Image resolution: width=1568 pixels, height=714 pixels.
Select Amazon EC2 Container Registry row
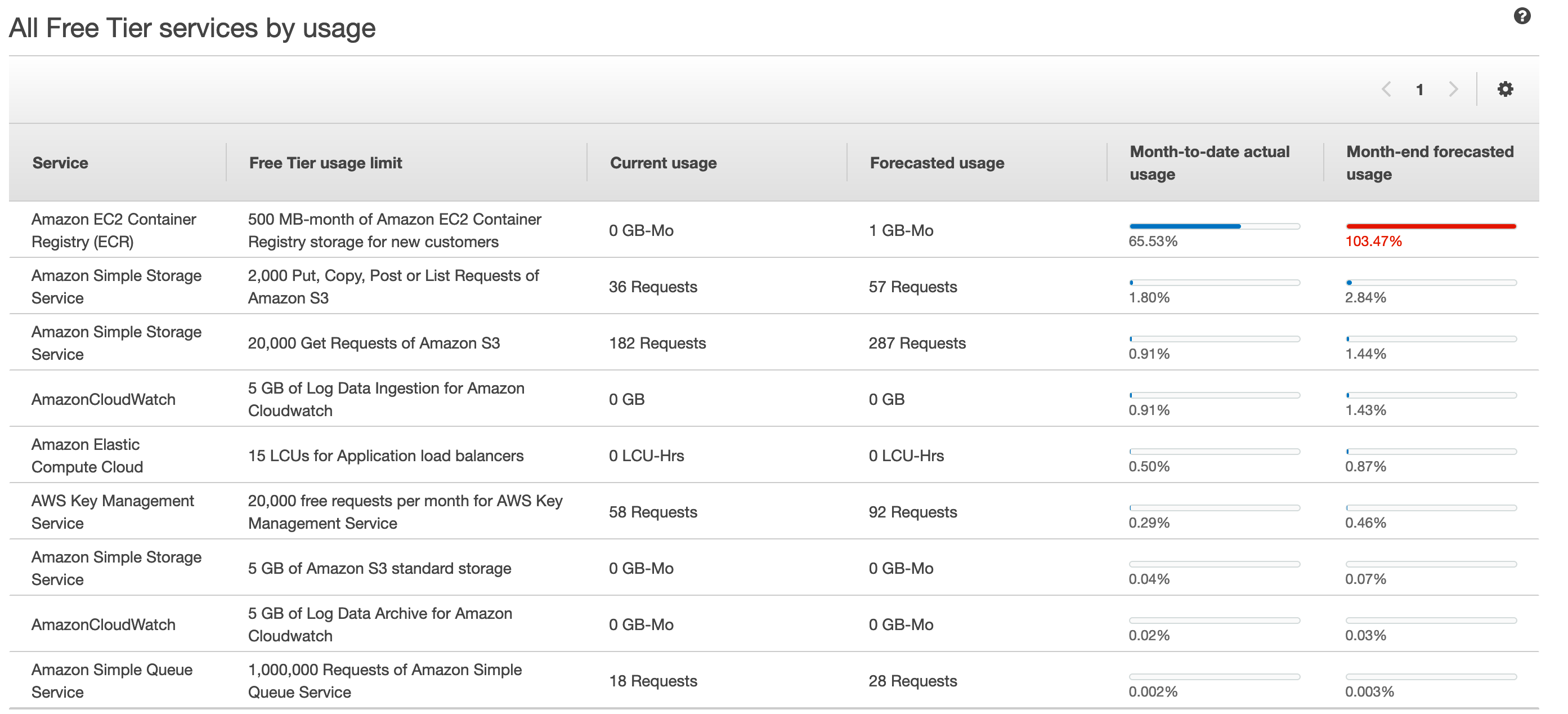click(113, 230)
